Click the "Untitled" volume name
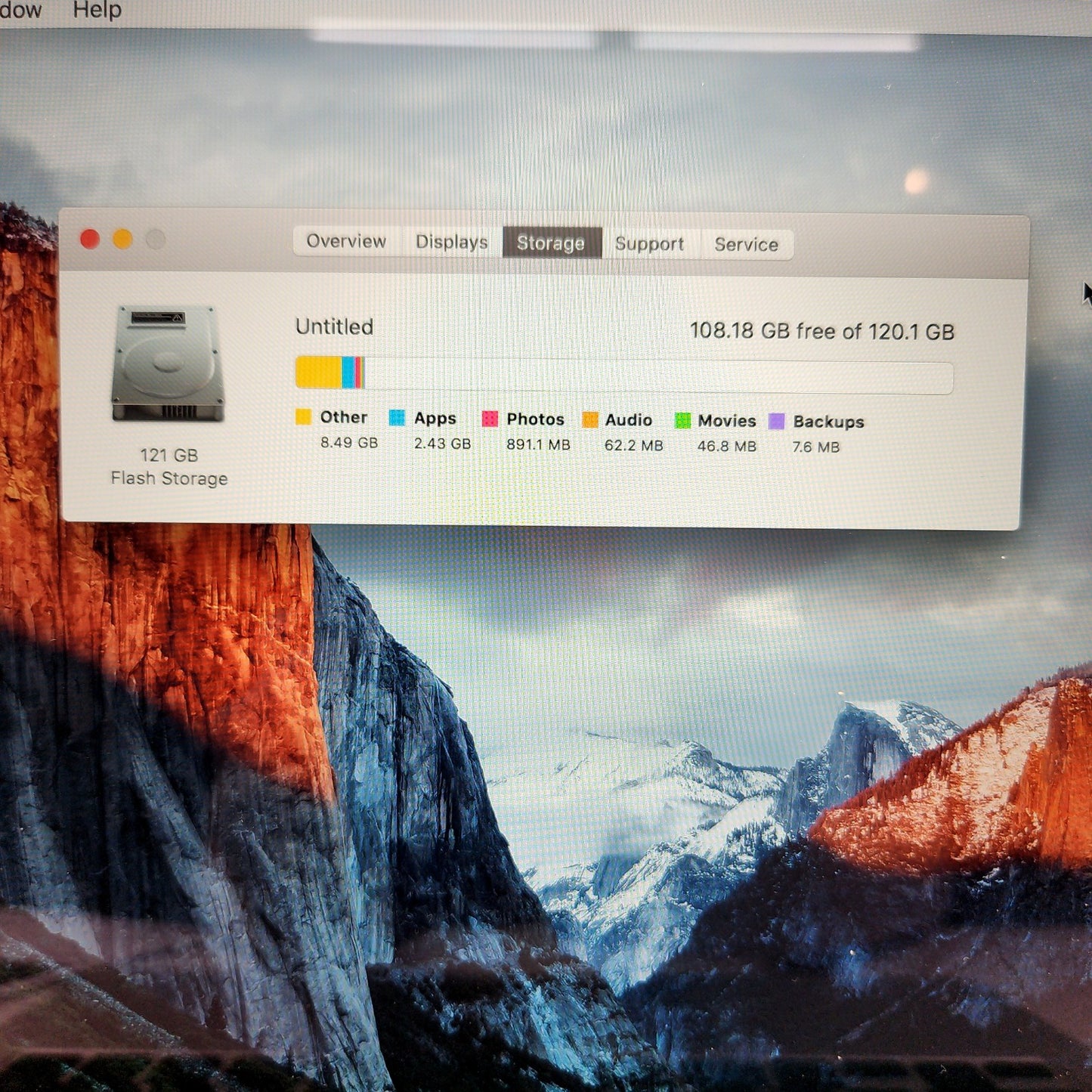 pyautogui.click(x=334, y=327)
